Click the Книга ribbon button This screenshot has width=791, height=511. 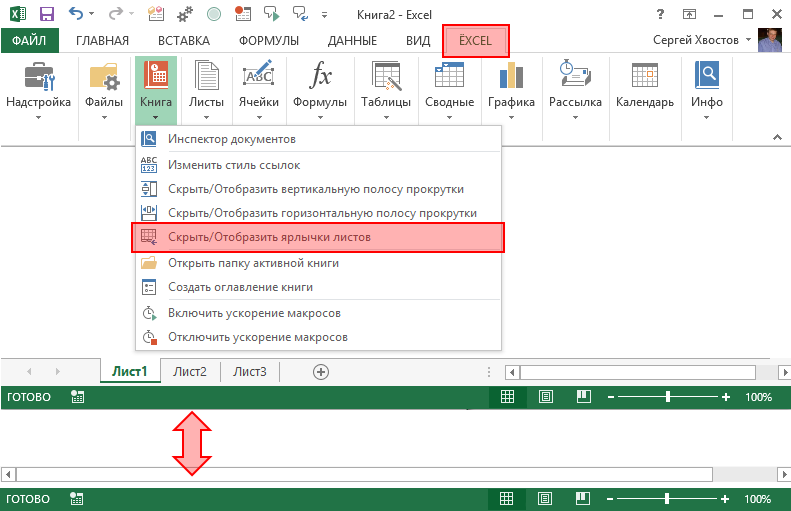(x=156, y=91)
